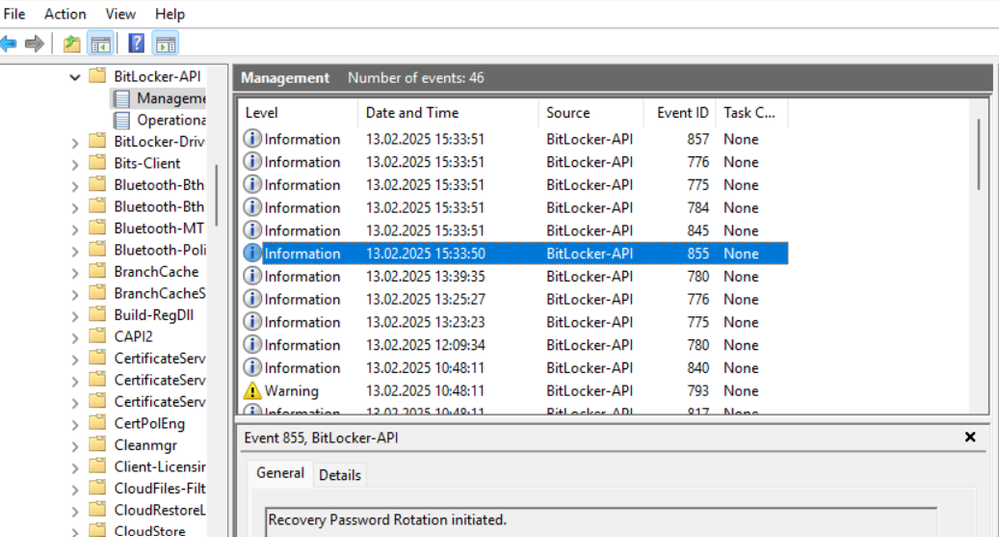Image resolution: width=999 pixels, height=537 pixels.
Task: Select event 775 at 13:23:23
Action: pyautogui.click(x=515, y=322)
